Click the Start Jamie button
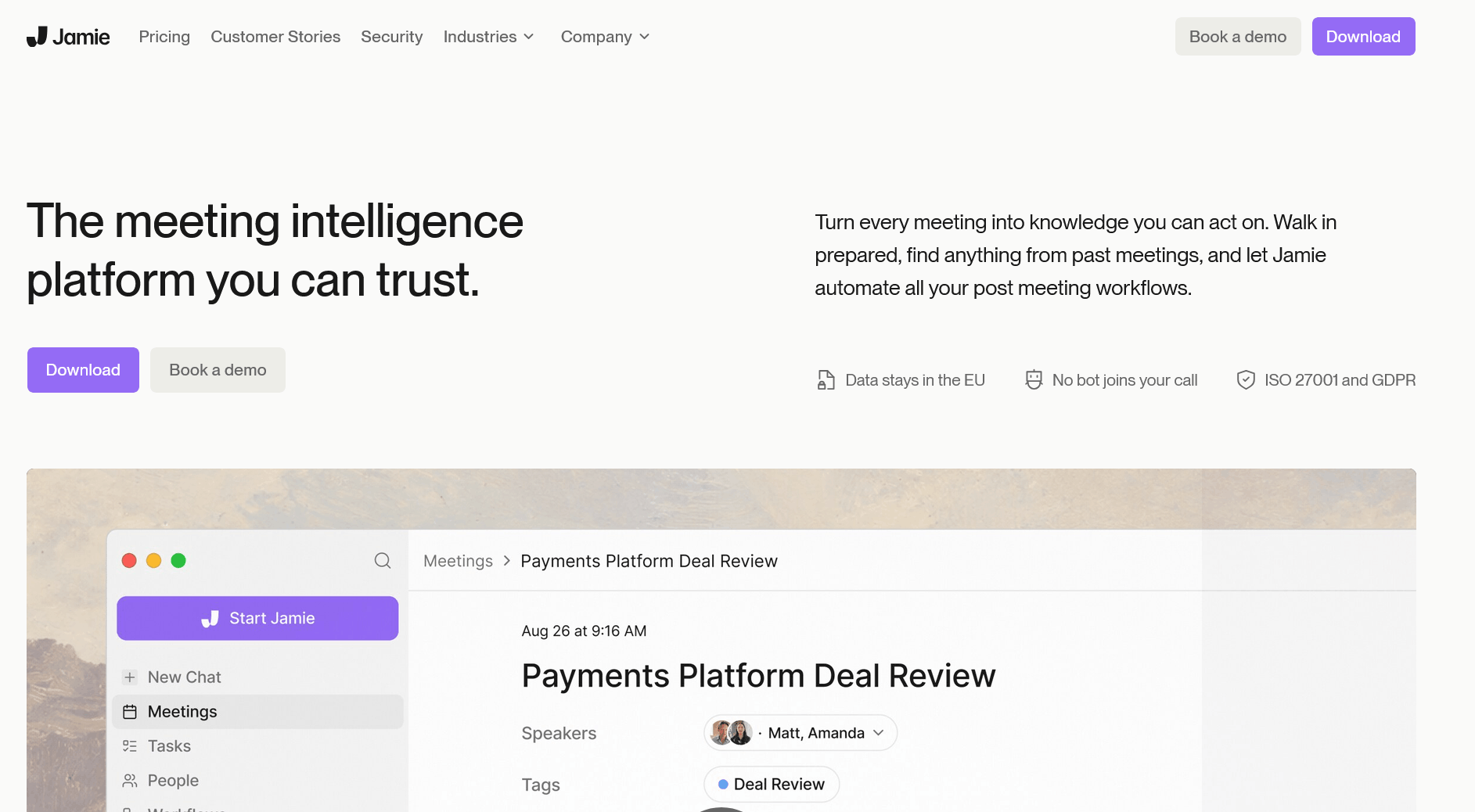 (x=257, y=619)
